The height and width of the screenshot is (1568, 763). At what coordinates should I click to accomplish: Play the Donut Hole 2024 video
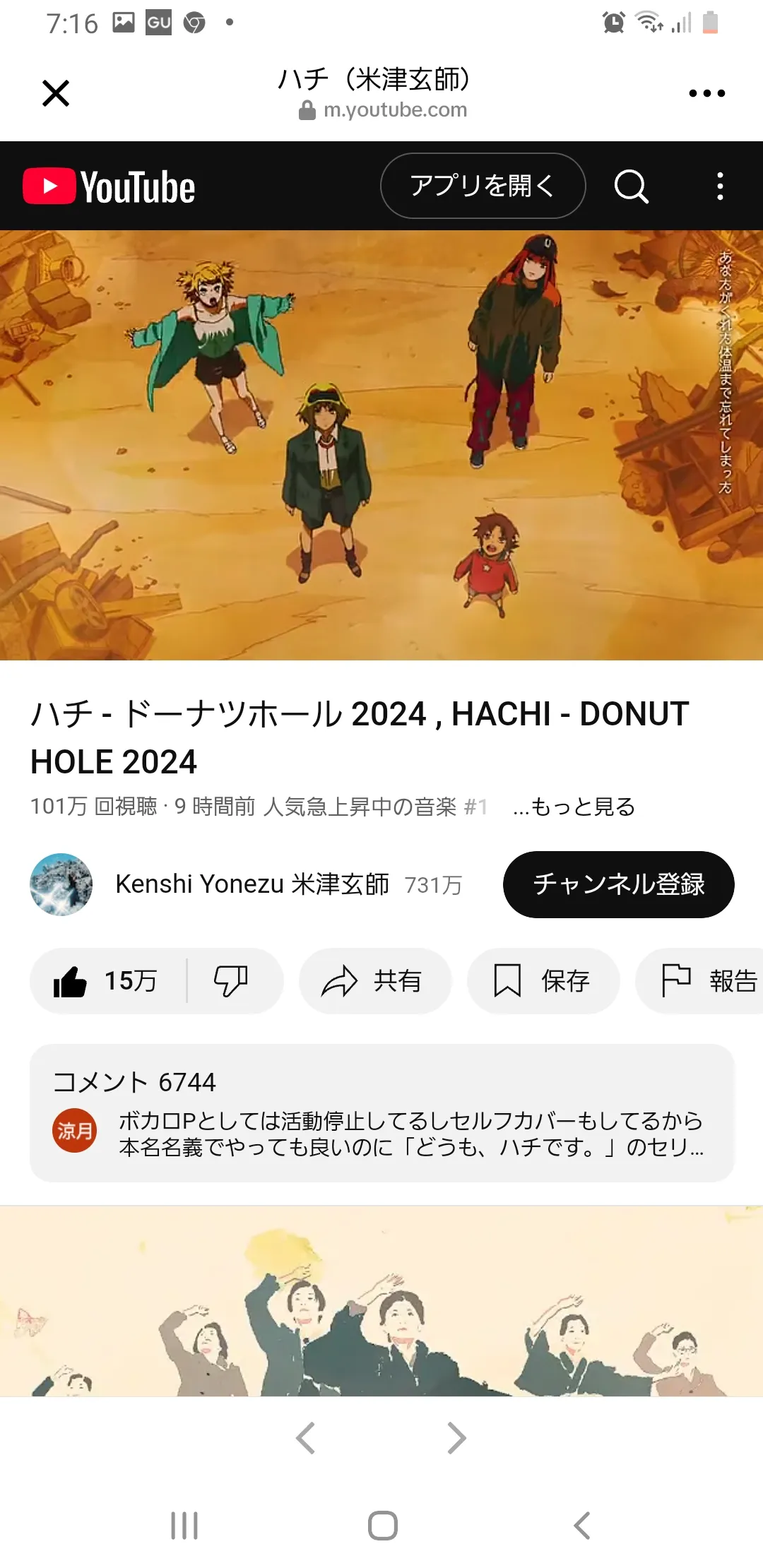point(381,445)
